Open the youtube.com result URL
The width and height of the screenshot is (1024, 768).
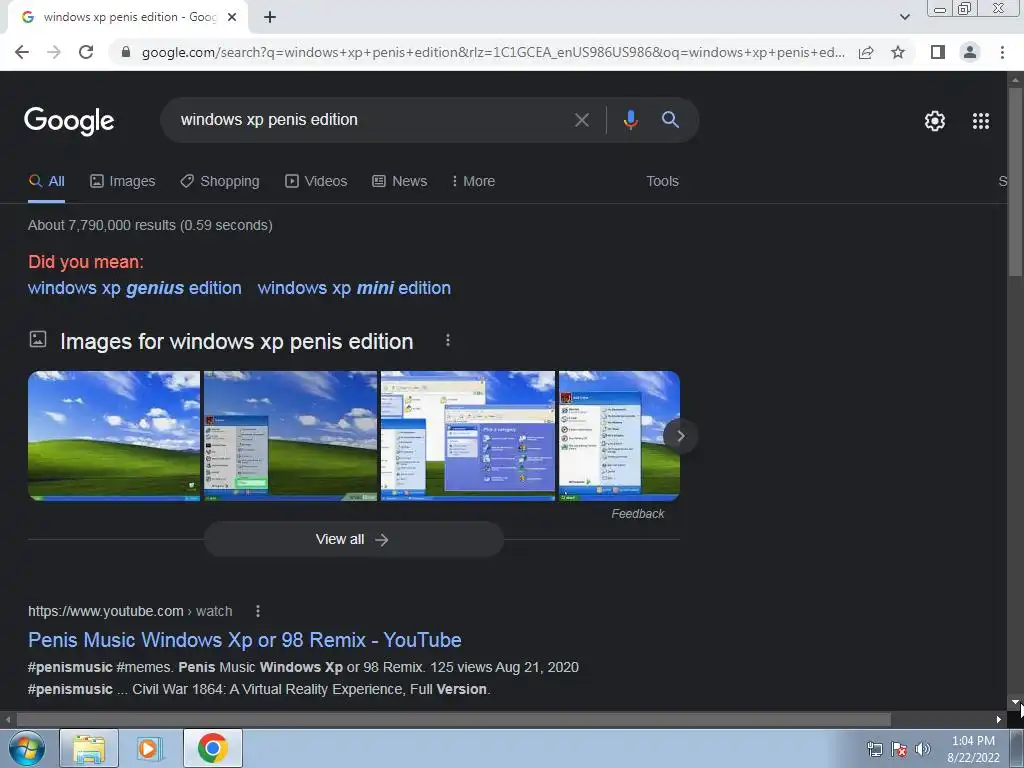tap(130, 611)
